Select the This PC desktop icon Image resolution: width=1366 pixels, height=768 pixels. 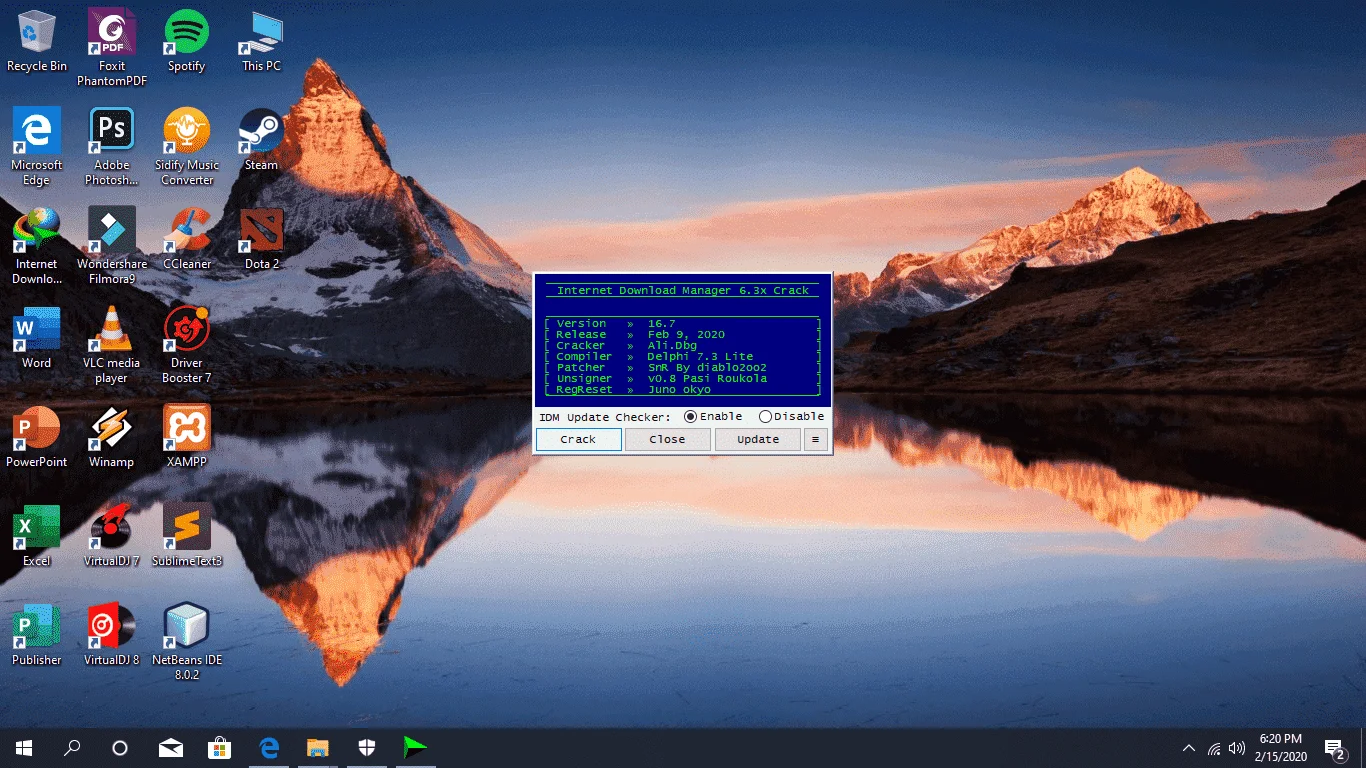261,40
